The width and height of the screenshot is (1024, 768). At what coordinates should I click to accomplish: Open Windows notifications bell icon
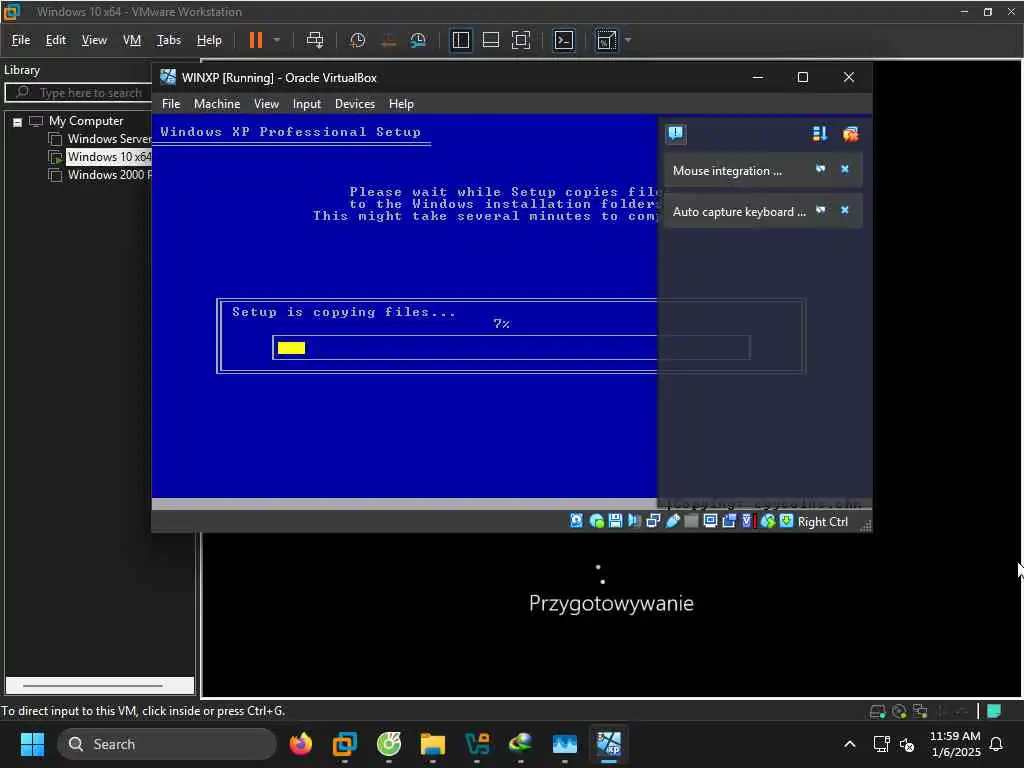point(996,744)
